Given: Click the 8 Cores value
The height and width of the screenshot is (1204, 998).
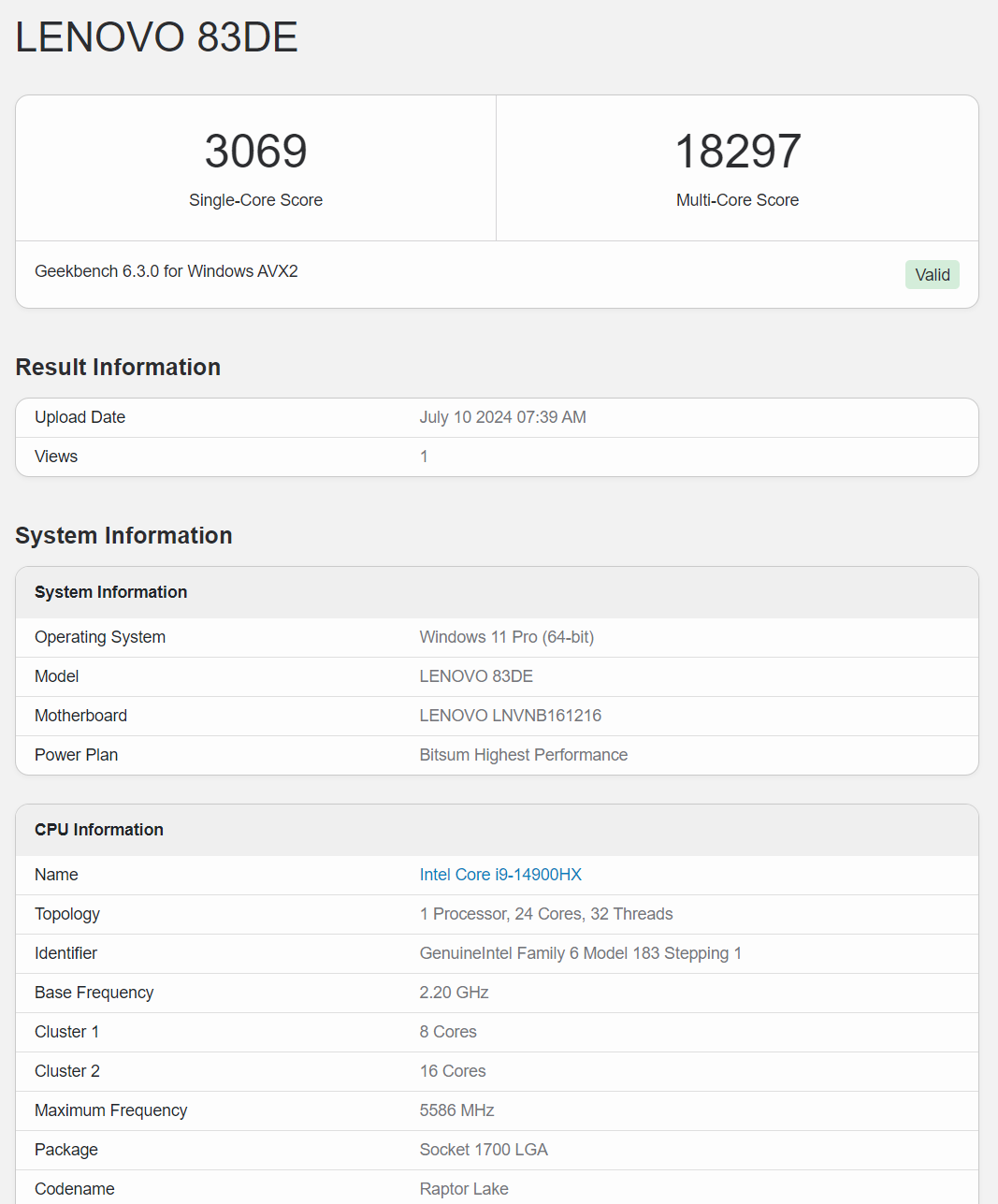Looking at the screenshot, I should point(448,1032).
